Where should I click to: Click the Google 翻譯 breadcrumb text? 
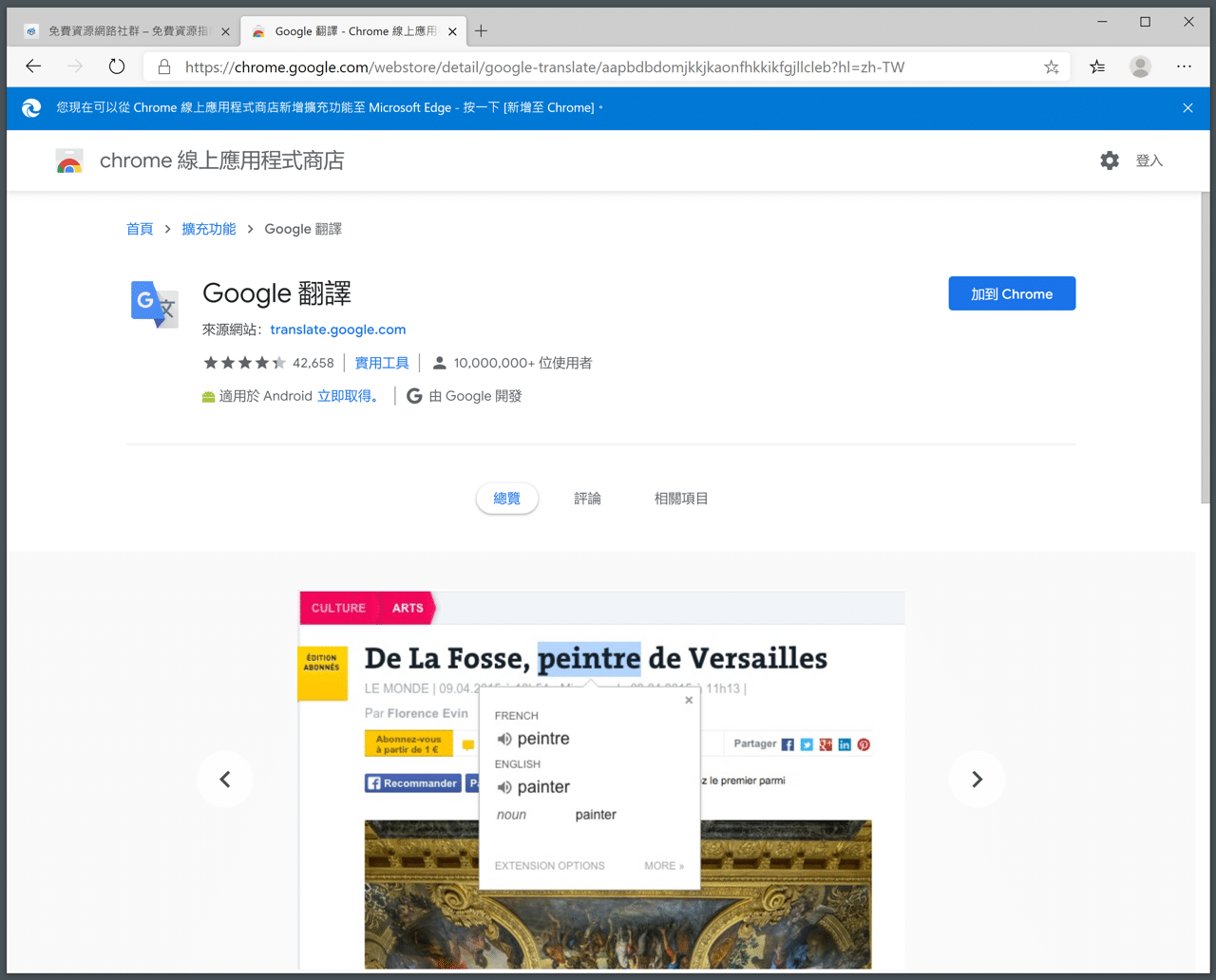click(303, 229)
